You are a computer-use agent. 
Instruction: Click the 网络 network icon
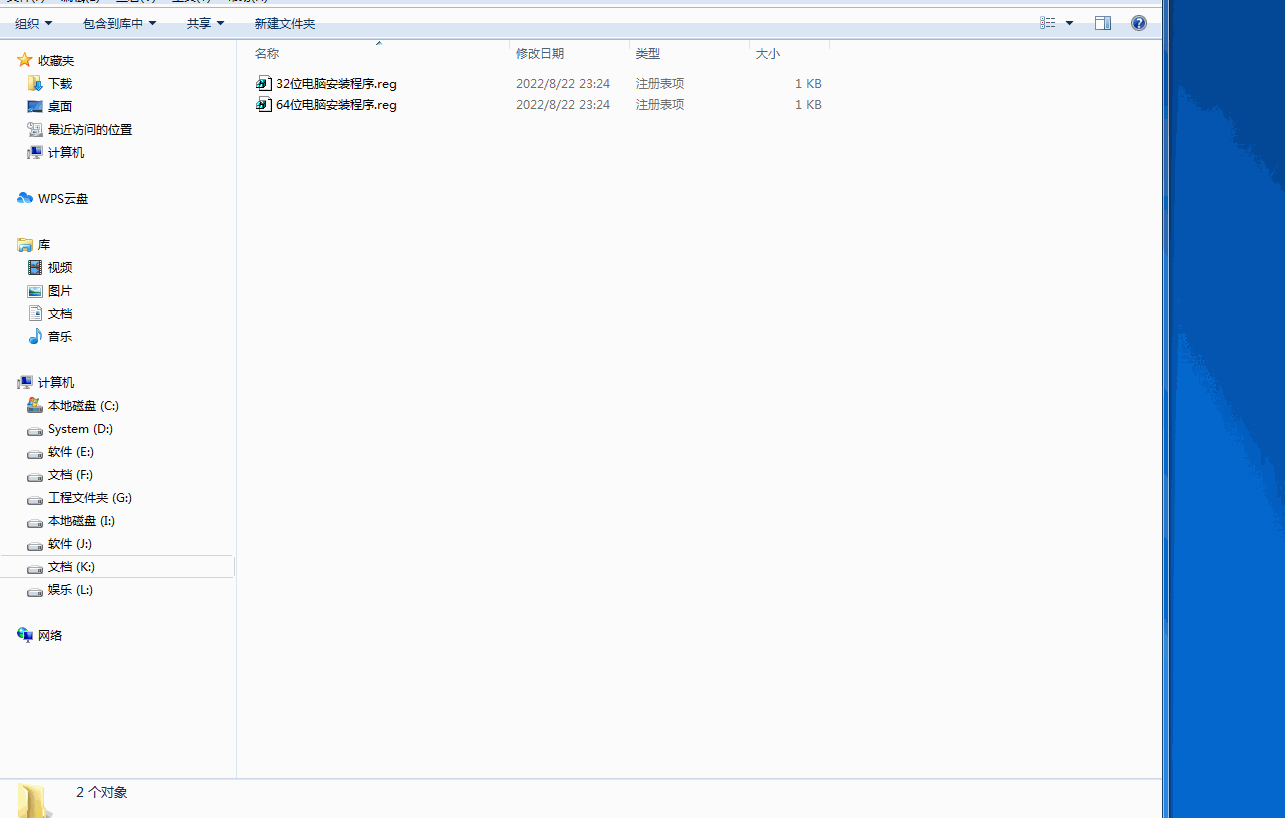coord(25,635)
